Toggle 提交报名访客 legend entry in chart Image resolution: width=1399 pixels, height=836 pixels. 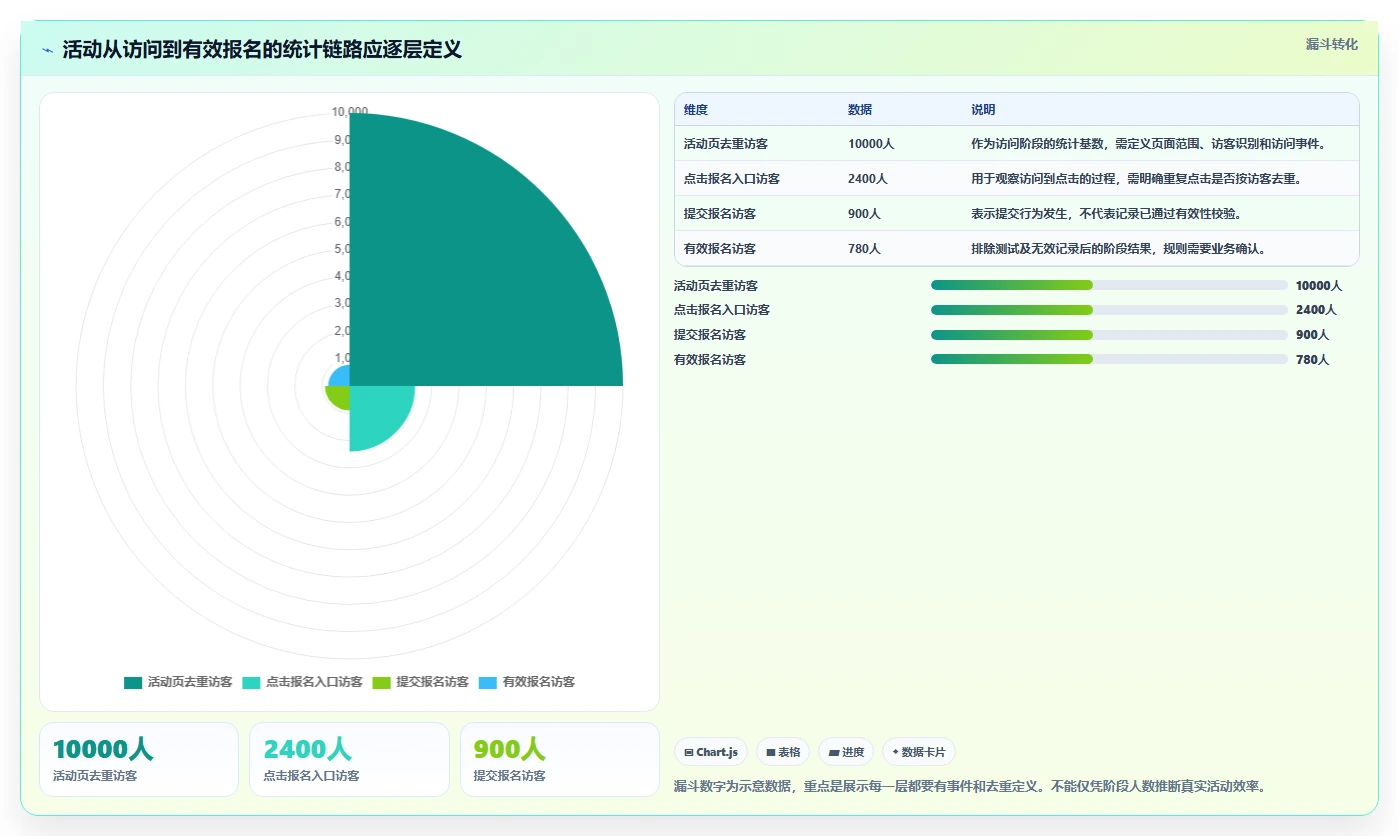pyautogui.click(x=421, y=682)
